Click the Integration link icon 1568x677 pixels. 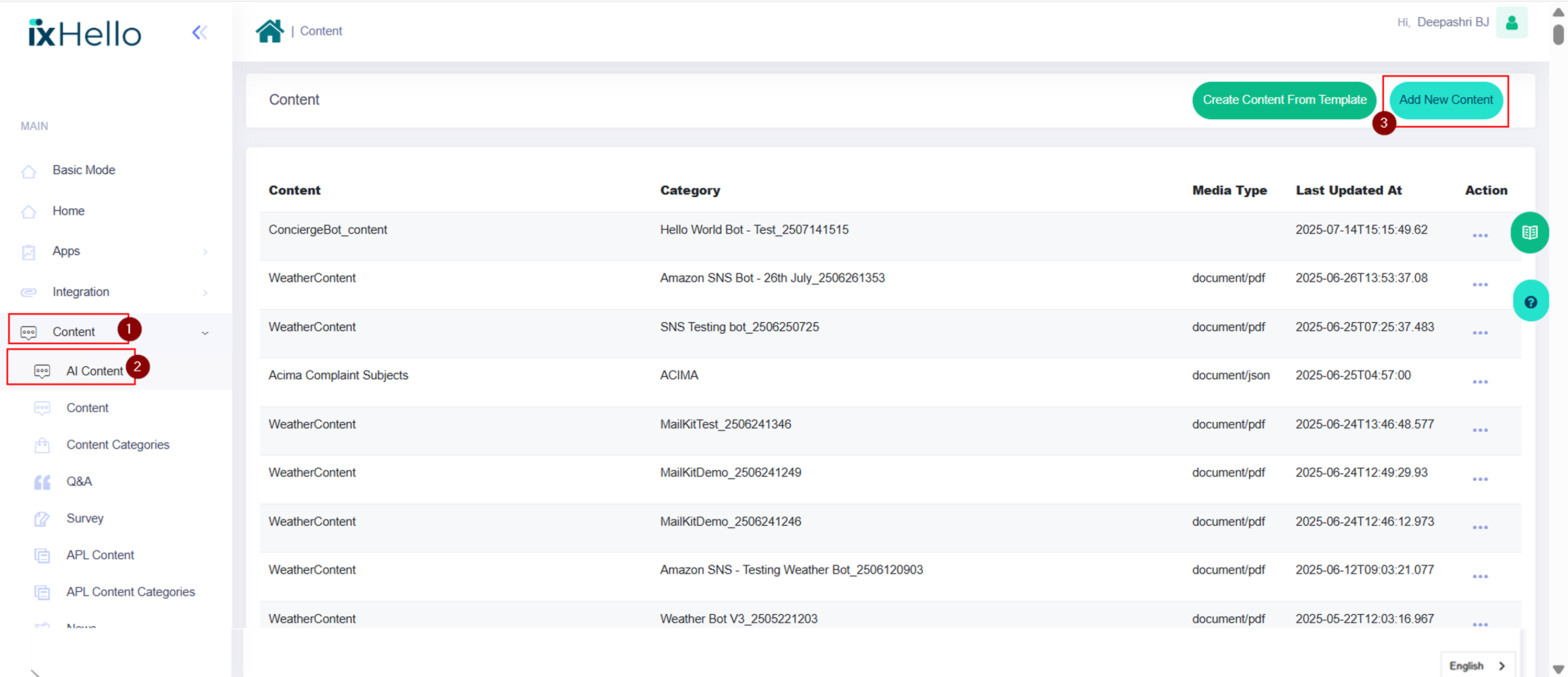pos(29,292)
